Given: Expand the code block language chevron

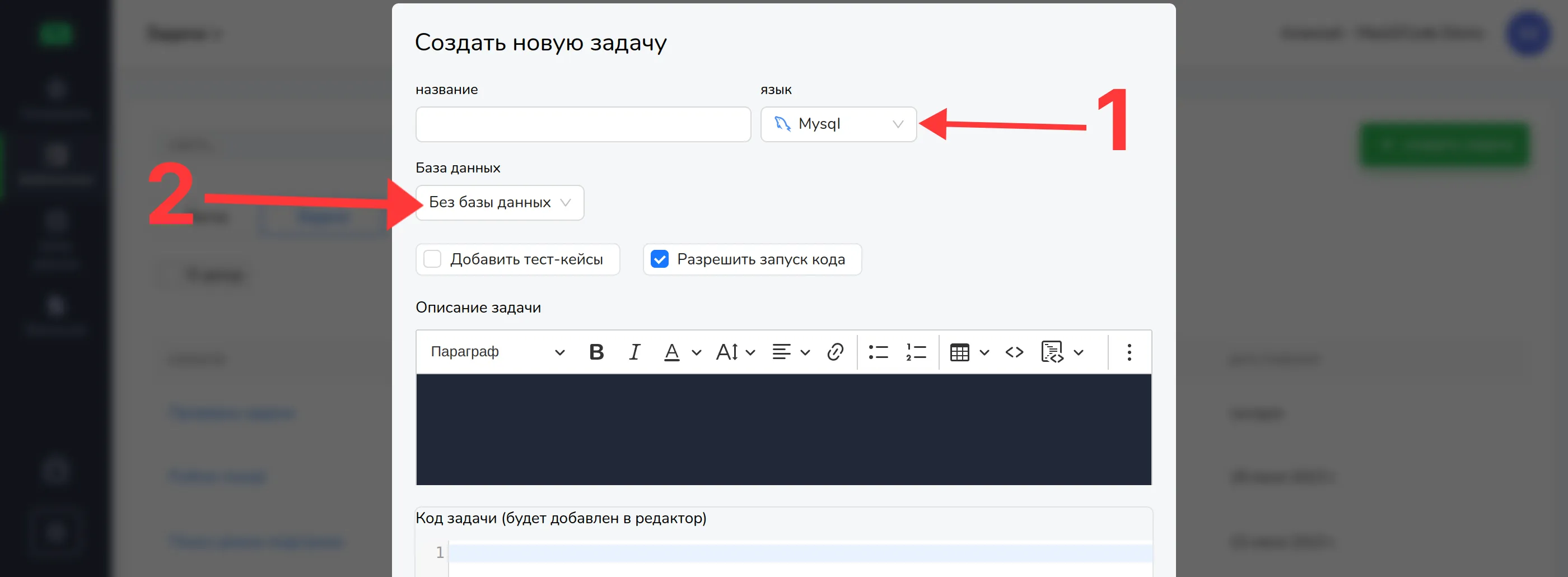Looking at the screenshot, I should point(1079,352).
